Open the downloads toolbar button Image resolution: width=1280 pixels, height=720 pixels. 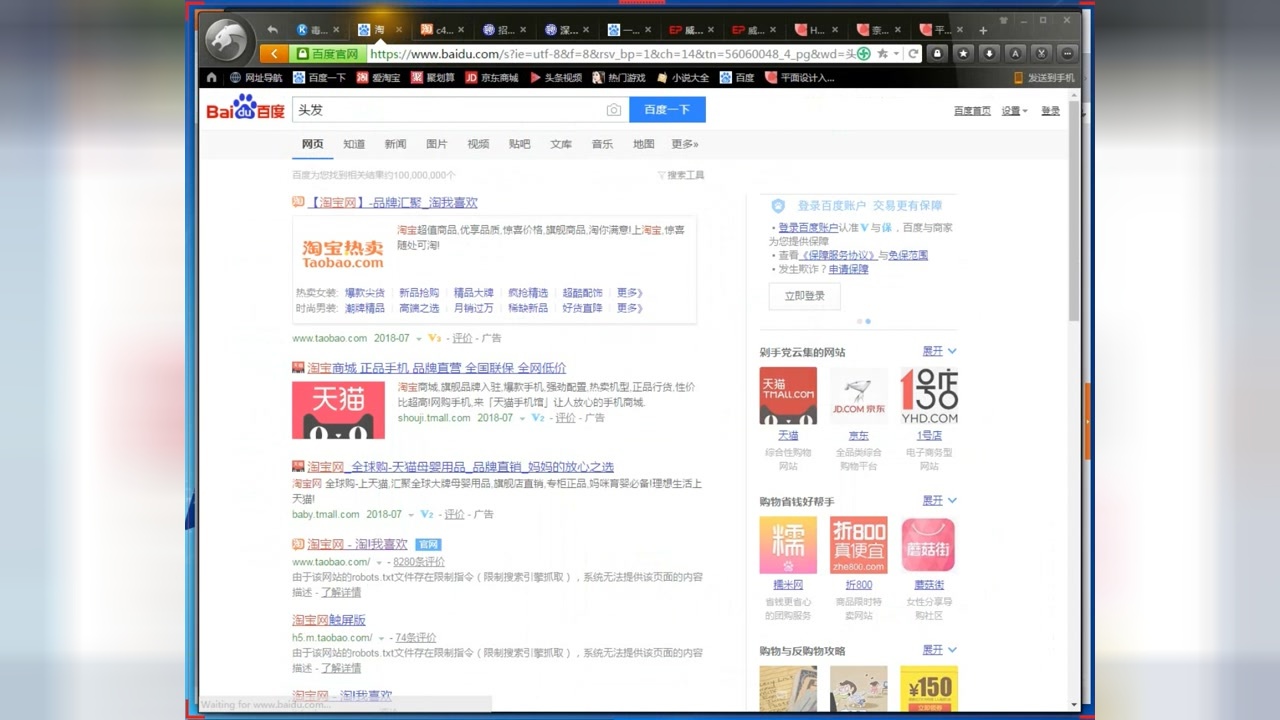989,53
